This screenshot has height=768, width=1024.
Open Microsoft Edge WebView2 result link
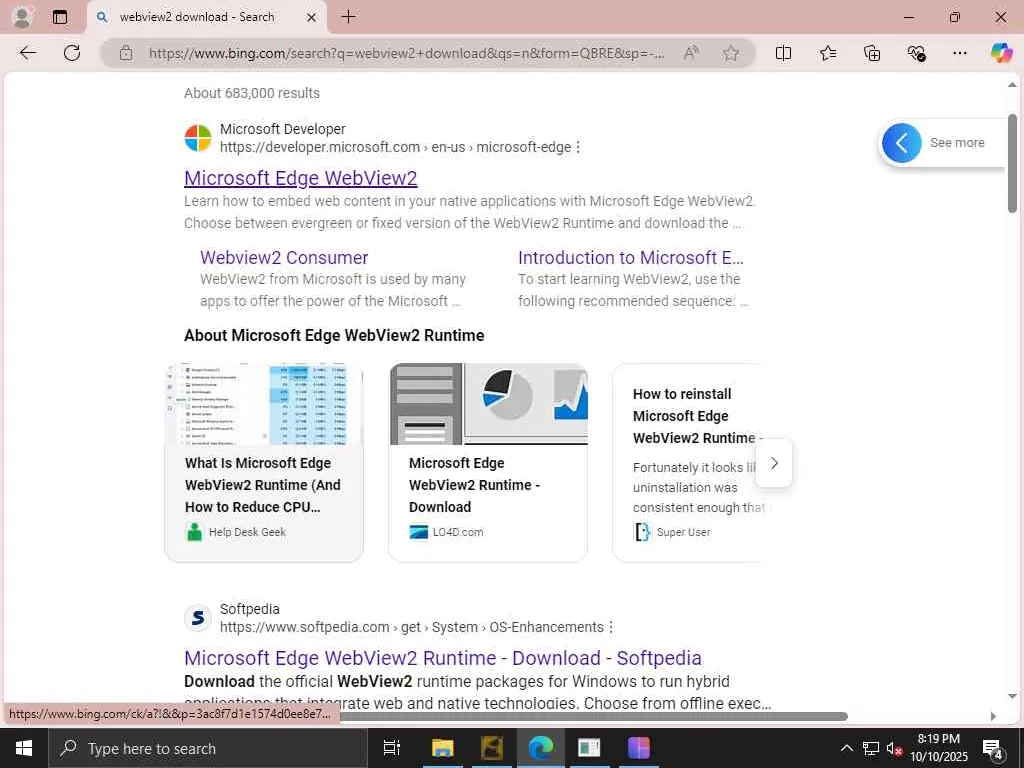pyautogui.click(x=300, y=178)
